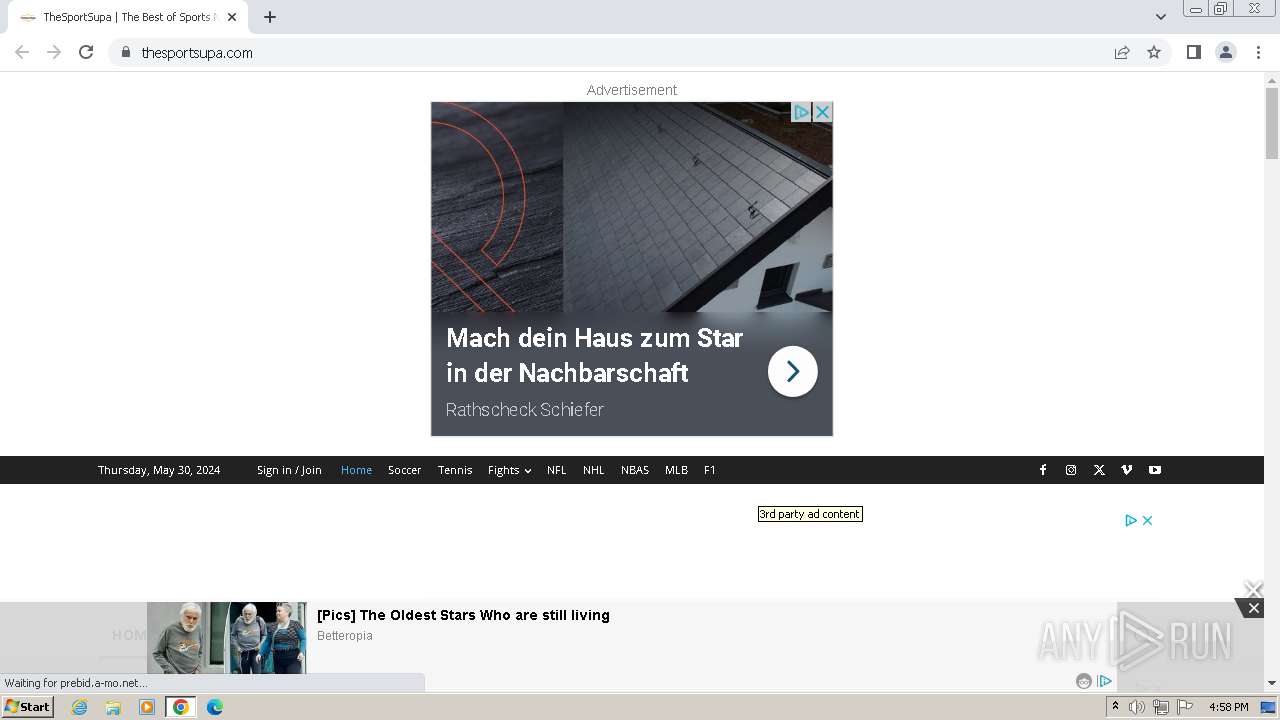Click the network icon in system tray

(x=1161, y=707)
